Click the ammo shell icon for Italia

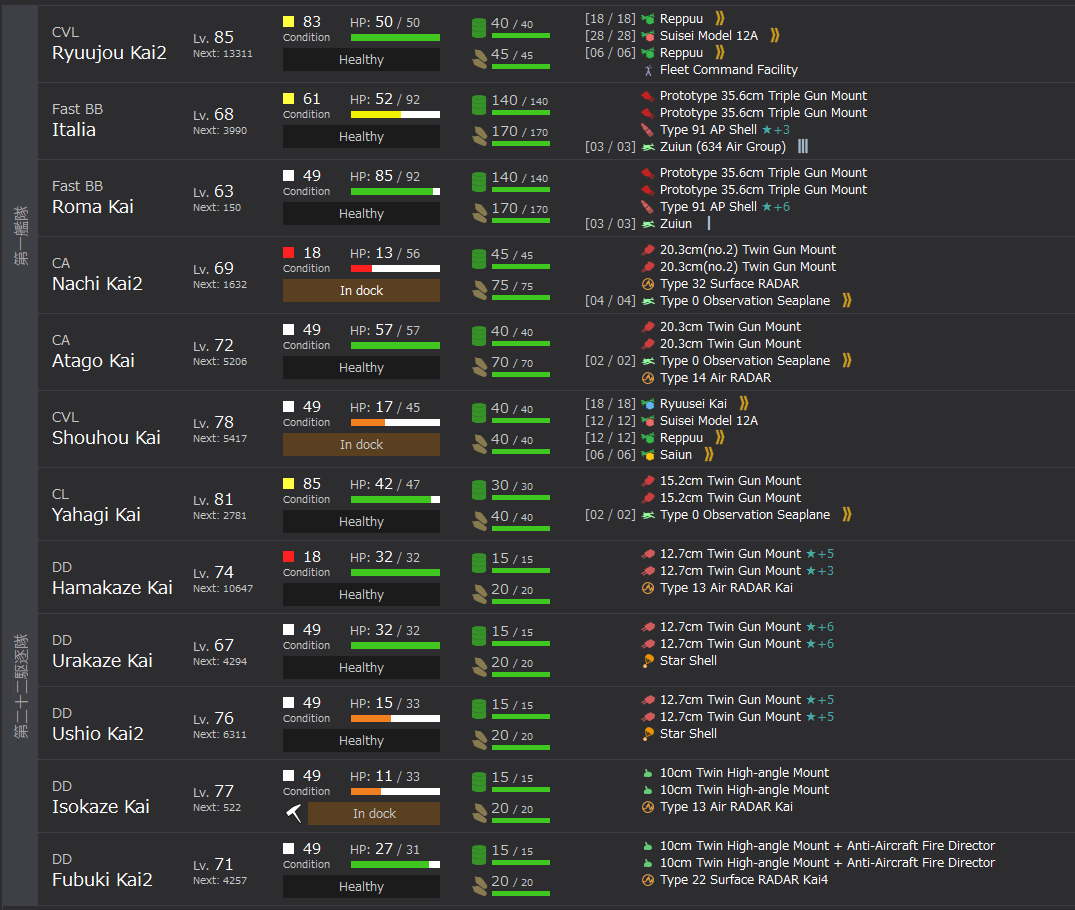[479, 136]
